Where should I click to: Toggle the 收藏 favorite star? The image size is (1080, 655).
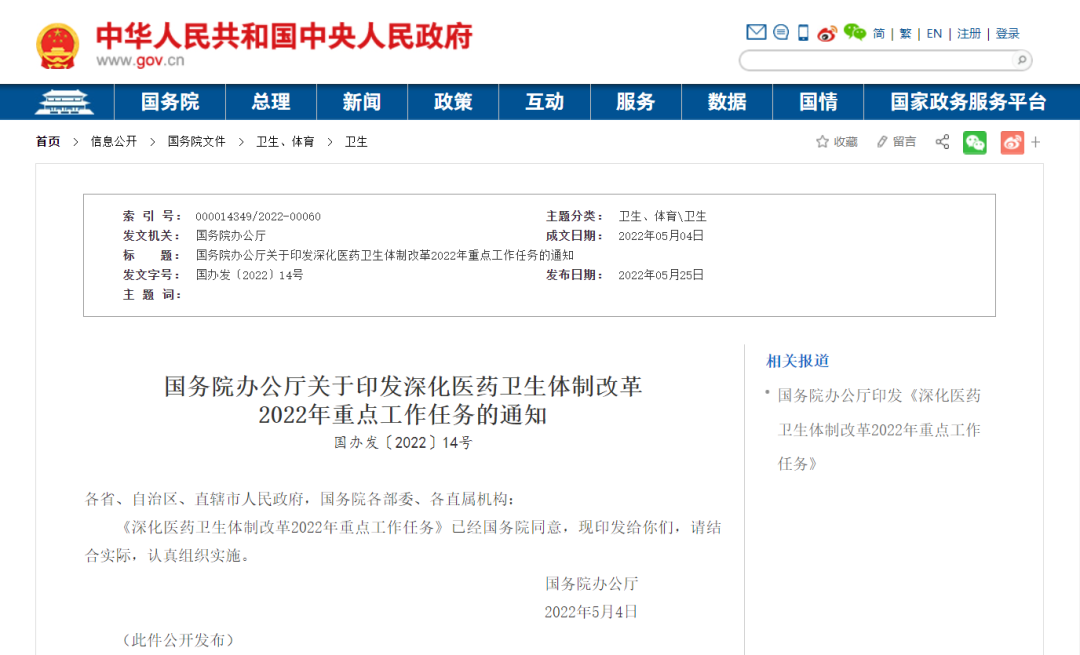825,142
